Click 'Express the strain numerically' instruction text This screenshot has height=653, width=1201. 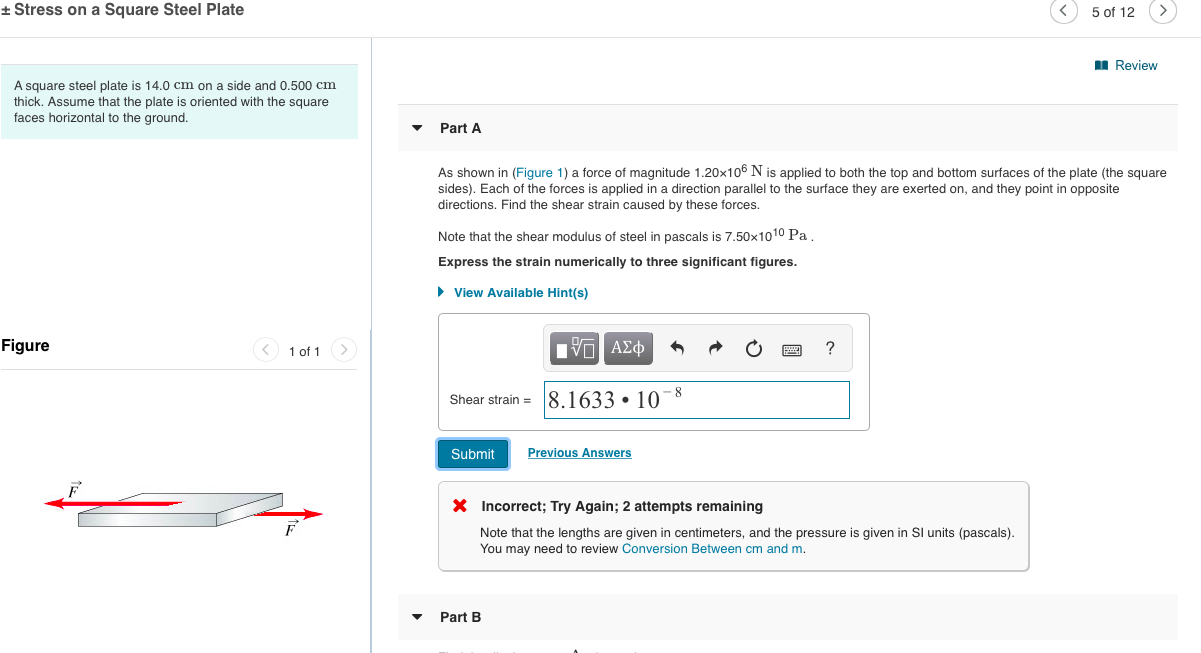(617, 262)
